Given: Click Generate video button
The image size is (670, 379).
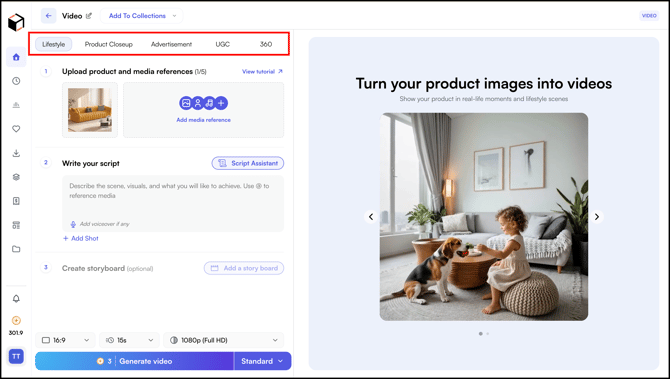Looking at the screenshot, I should tap(135, 361).
